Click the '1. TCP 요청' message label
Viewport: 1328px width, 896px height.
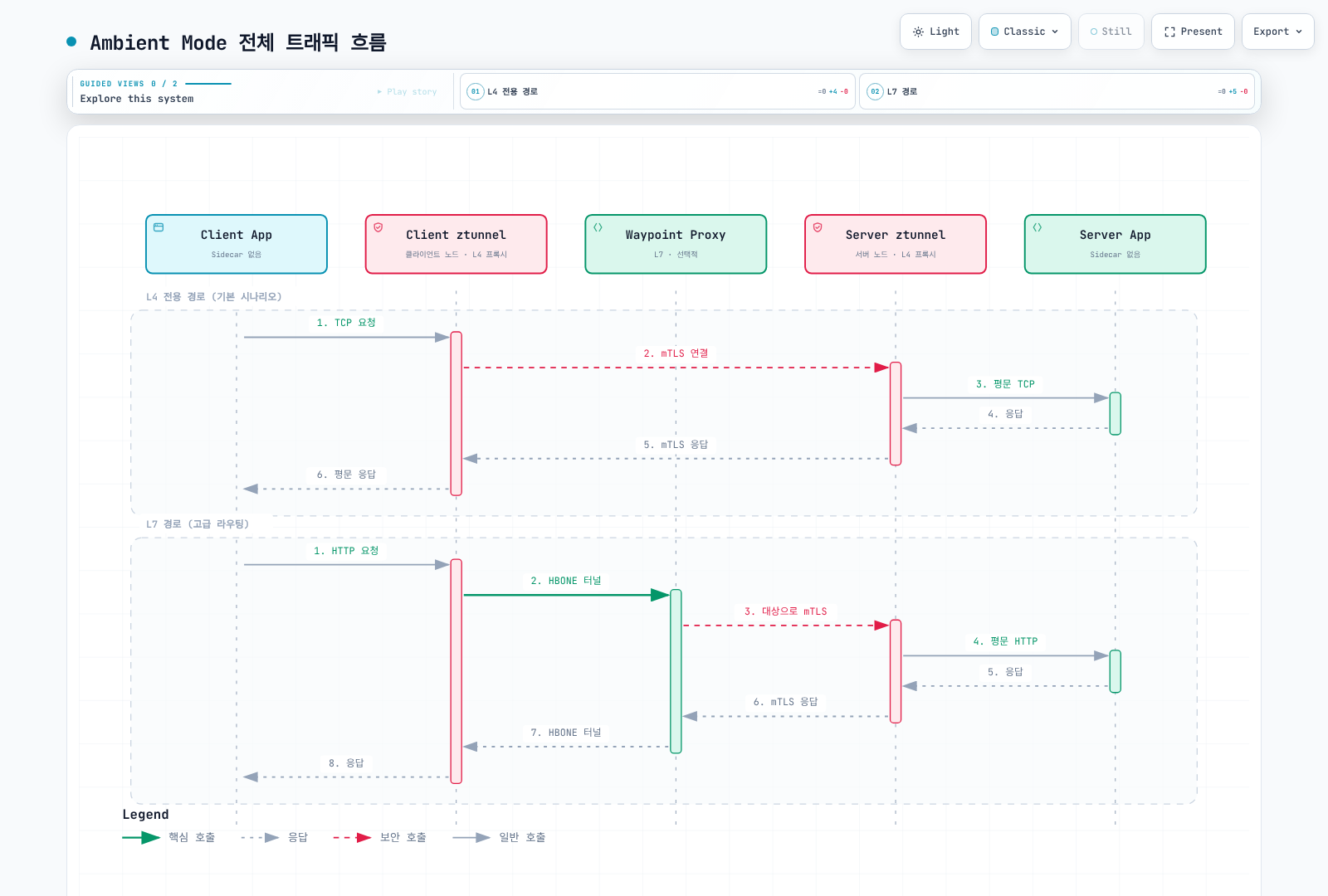click(x=346, y=323)
